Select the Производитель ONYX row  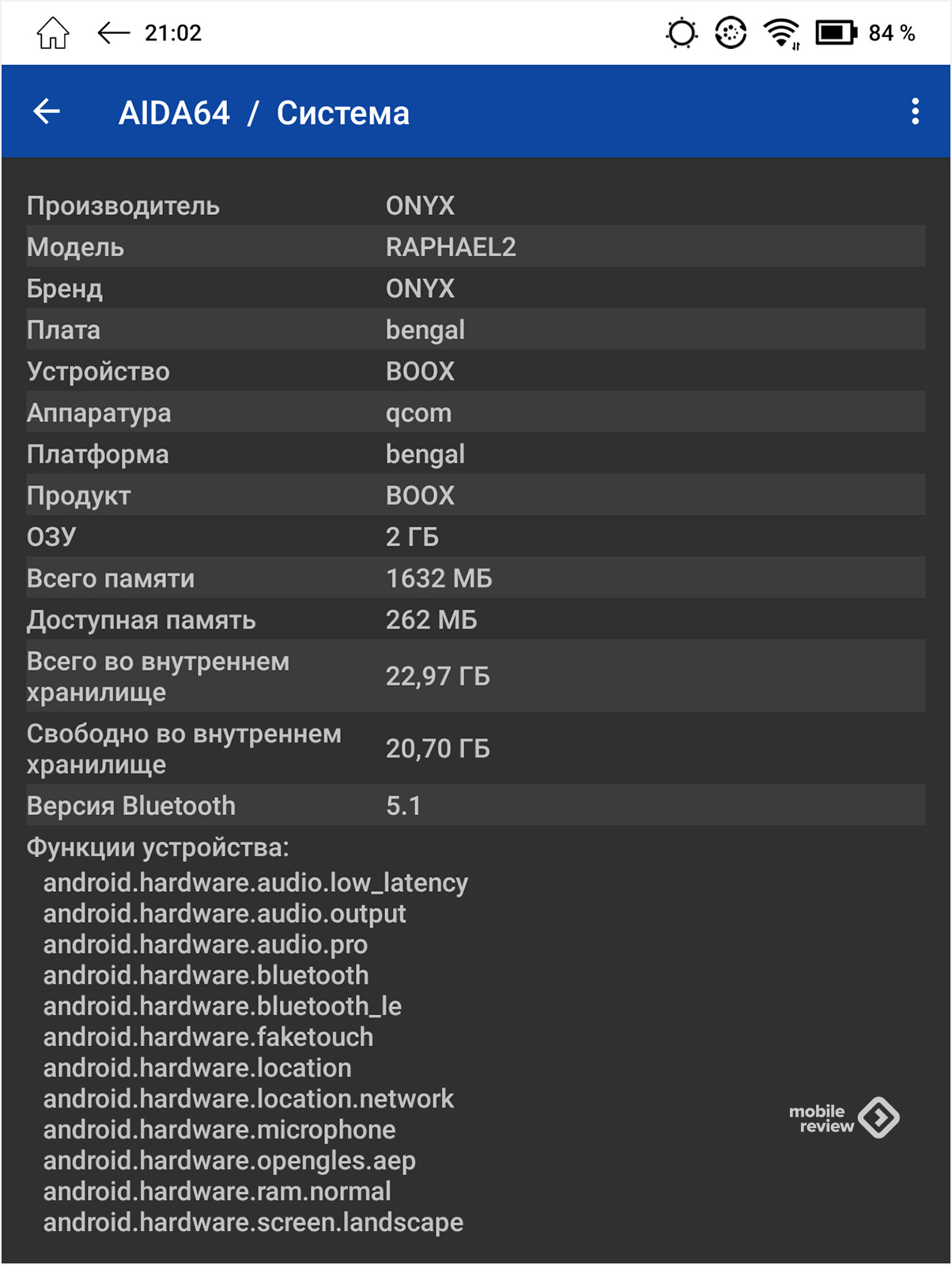[x=474, y=206]
